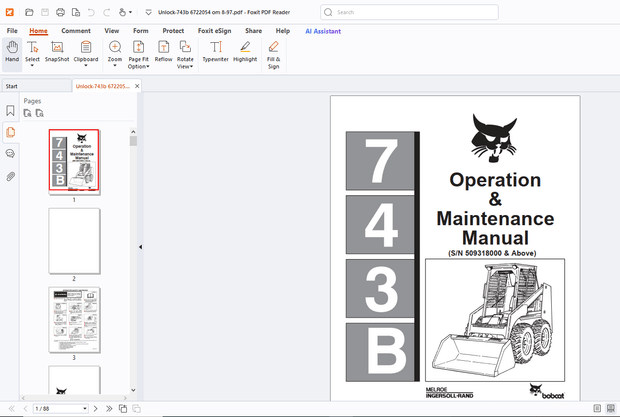Select the Highlight tool
Screen dimensions: 620x417
pyautogui.click(x=245, y=51)
